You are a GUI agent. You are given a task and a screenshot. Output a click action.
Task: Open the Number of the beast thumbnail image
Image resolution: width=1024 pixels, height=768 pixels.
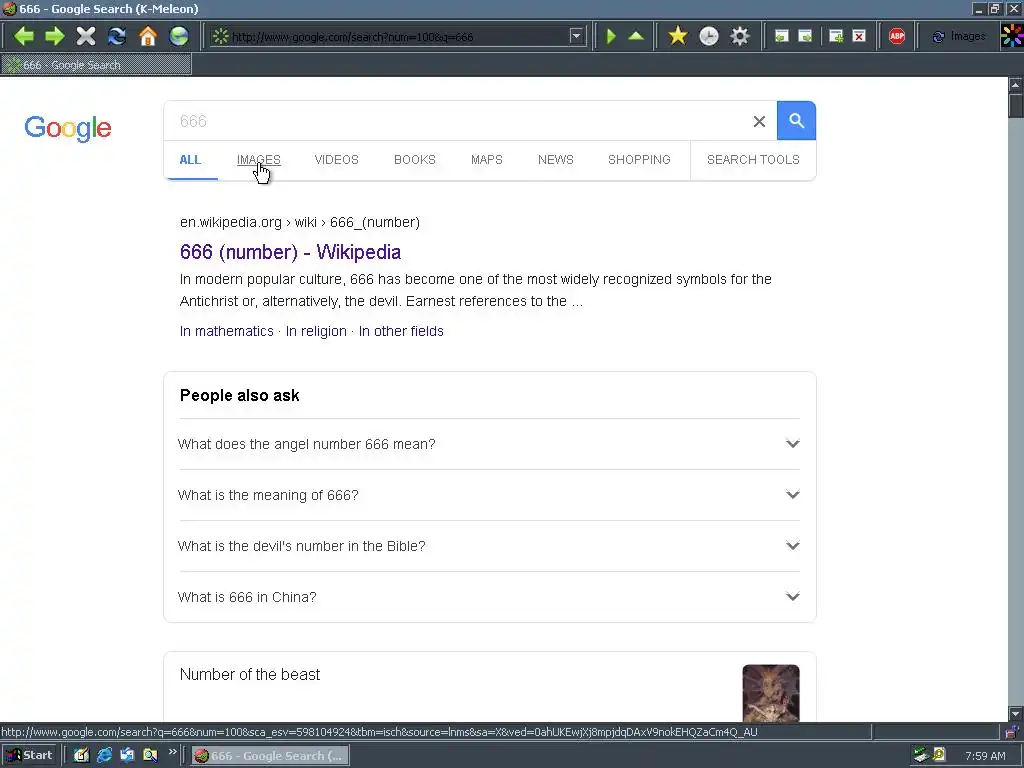point(771,693)
